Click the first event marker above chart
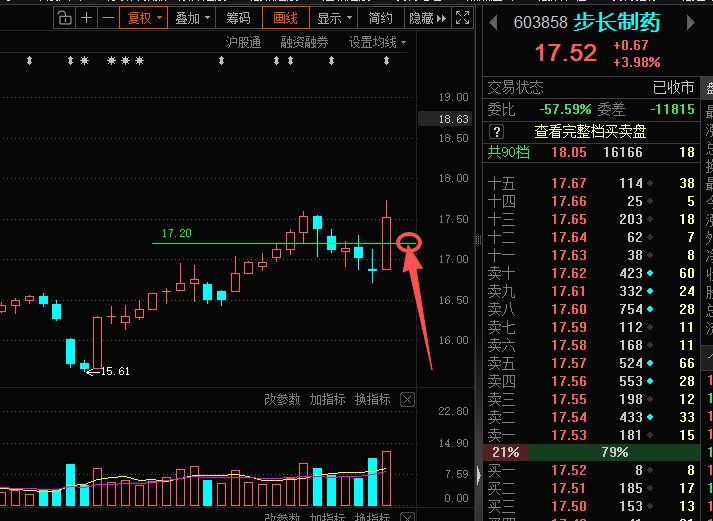This screenshot has width=713, height=521. click(x=30, y=60)
